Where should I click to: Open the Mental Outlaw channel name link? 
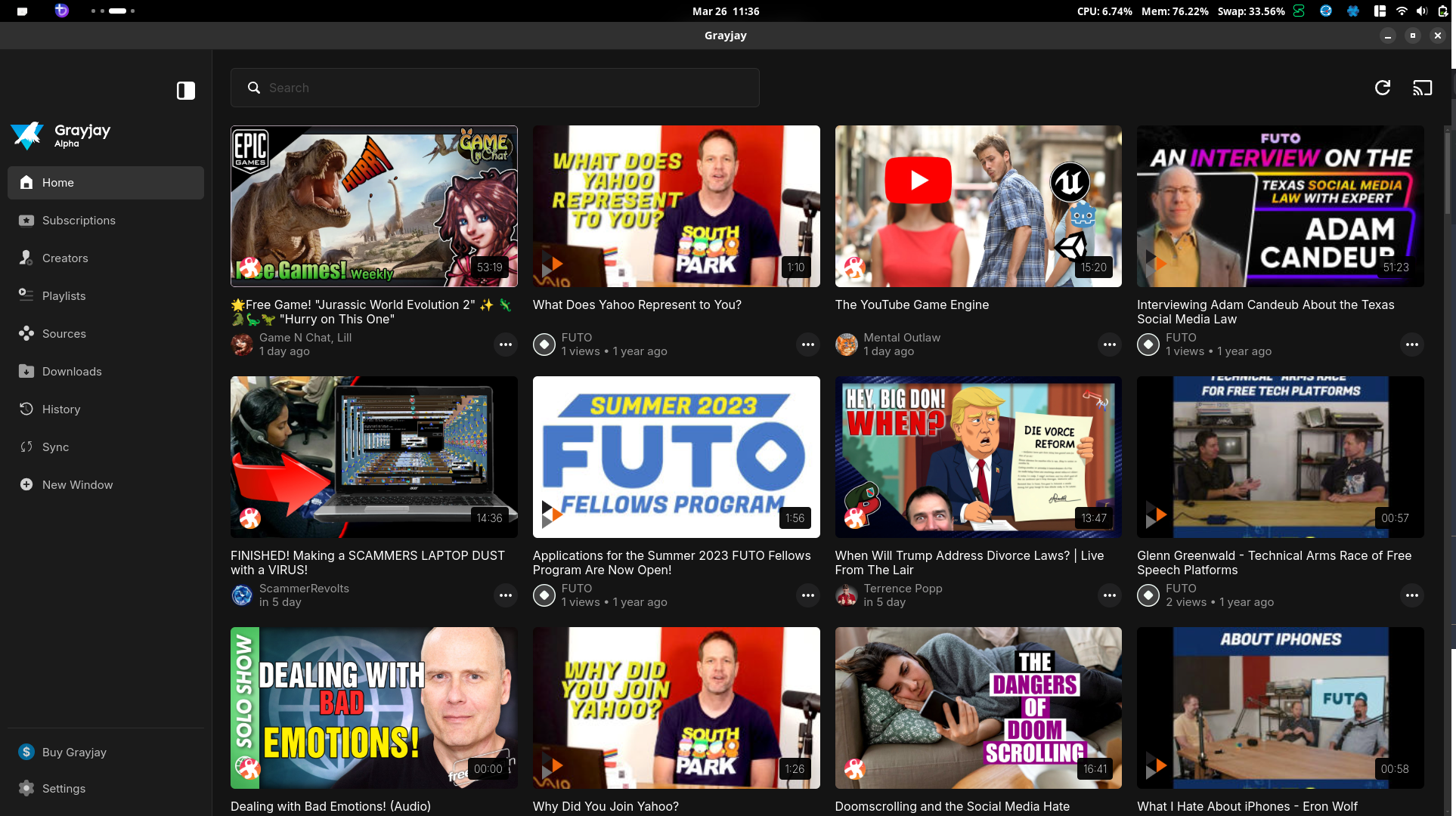902,338
